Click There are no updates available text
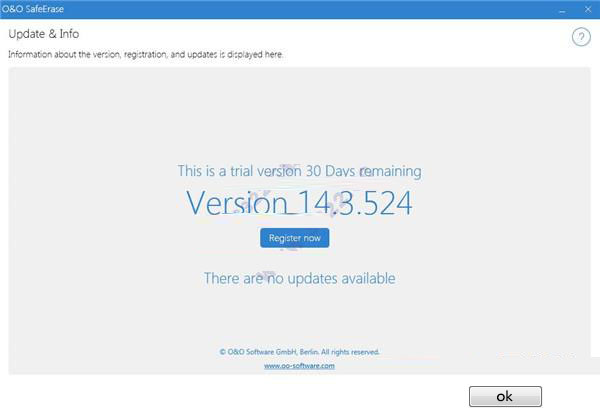Image resolution: width=600 pixels, height=418 pixels. [299, 278]
